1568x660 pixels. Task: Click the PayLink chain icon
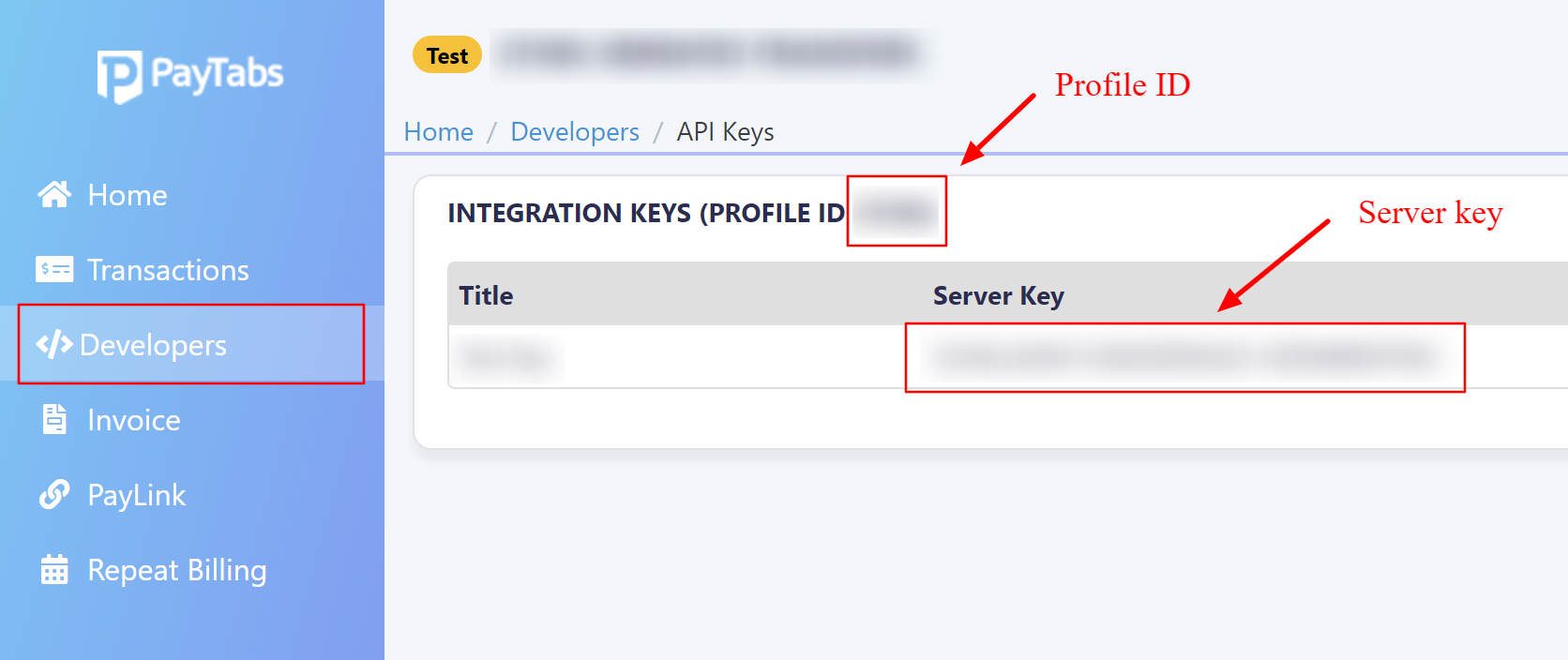click(x=54, y=494)
